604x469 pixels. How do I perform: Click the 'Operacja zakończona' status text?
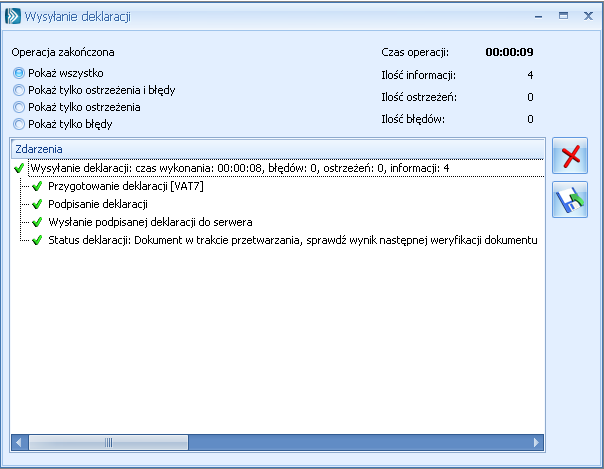(63, 52)
